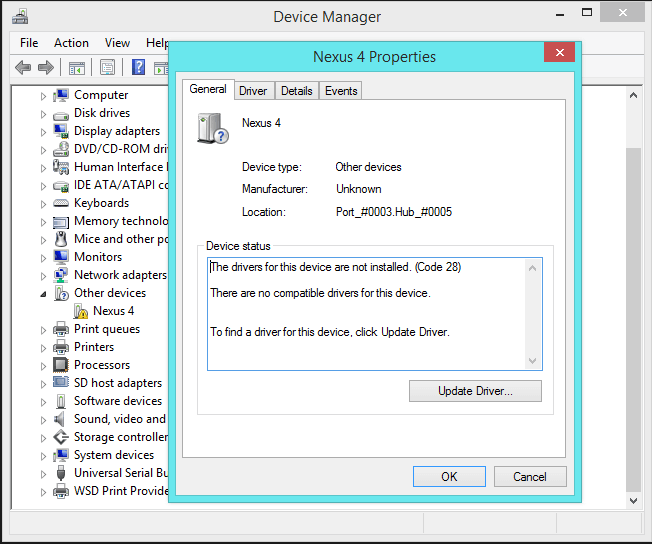Open the Action menu
Image resolution: width=652 pixels, height=544 pixels.
click(71, 43)
